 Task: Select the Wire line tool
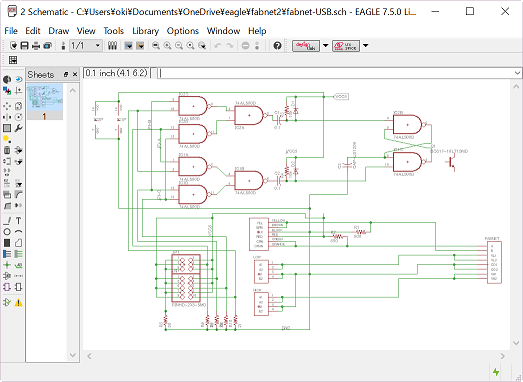pyautogui.click(x=7, y=221)
